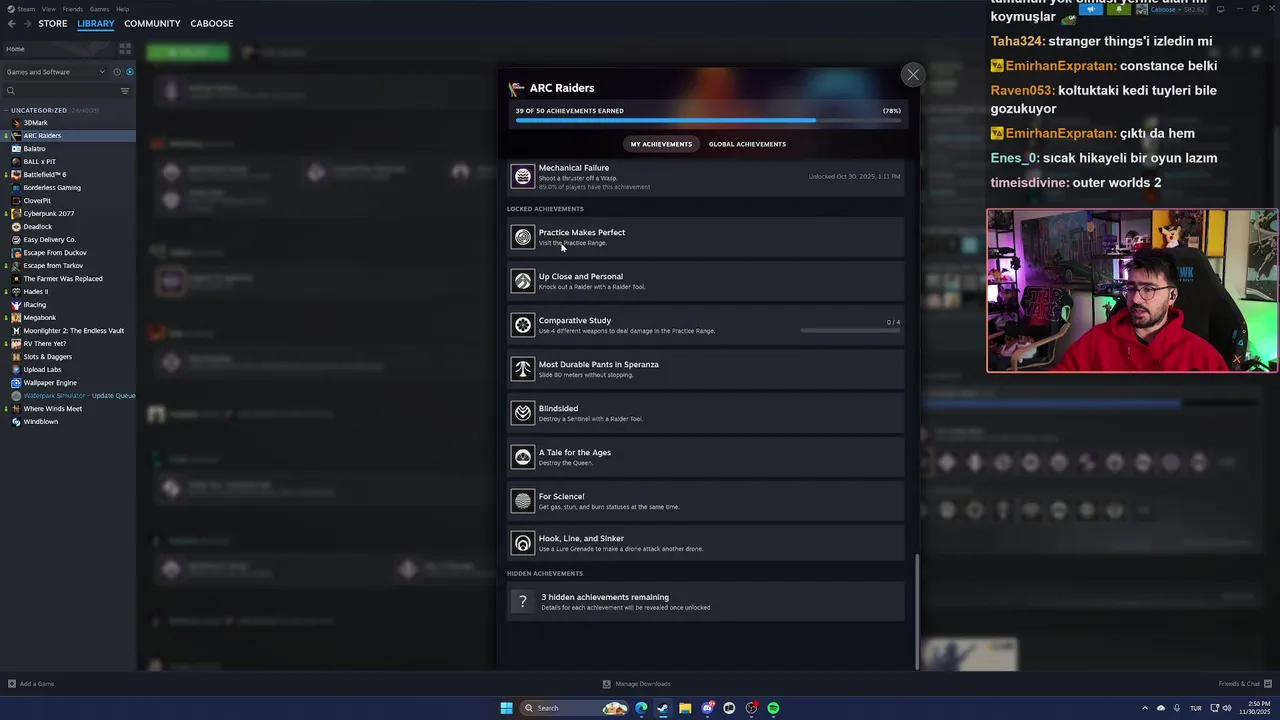This screenshot has height=720, width=1280.
Task: Toggle the recent activity clock filter
Action: [x=116, y=72]
